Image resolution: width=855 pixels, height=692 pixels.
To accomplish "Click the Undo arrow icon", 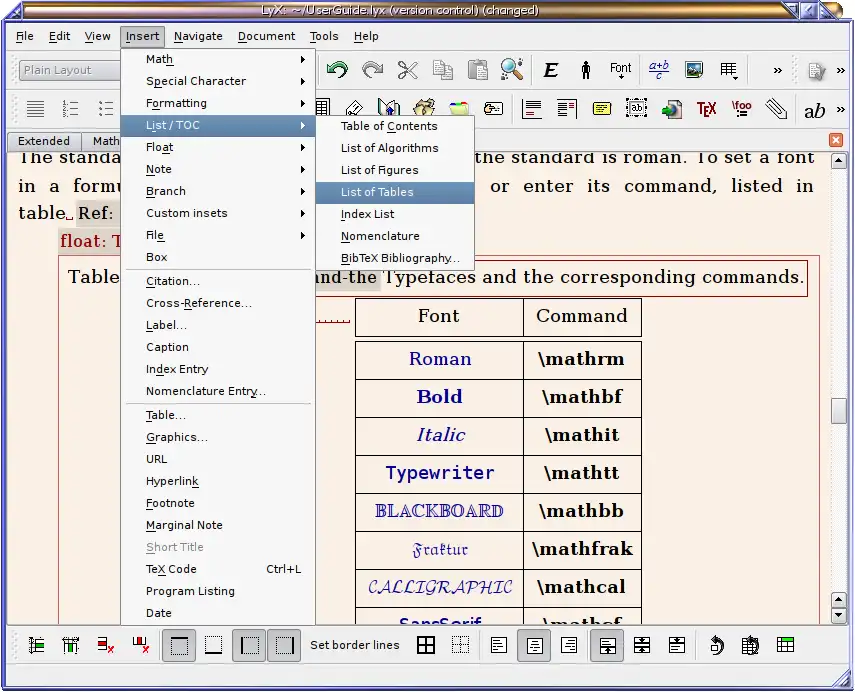I will point(337,70).
